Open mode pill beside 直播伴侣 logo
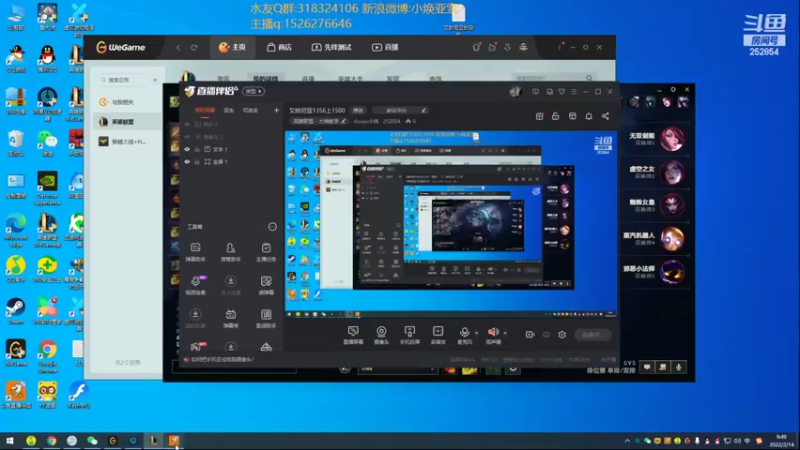Image resolution: width=800 pixels, height=450 pixels. (254, 91)
